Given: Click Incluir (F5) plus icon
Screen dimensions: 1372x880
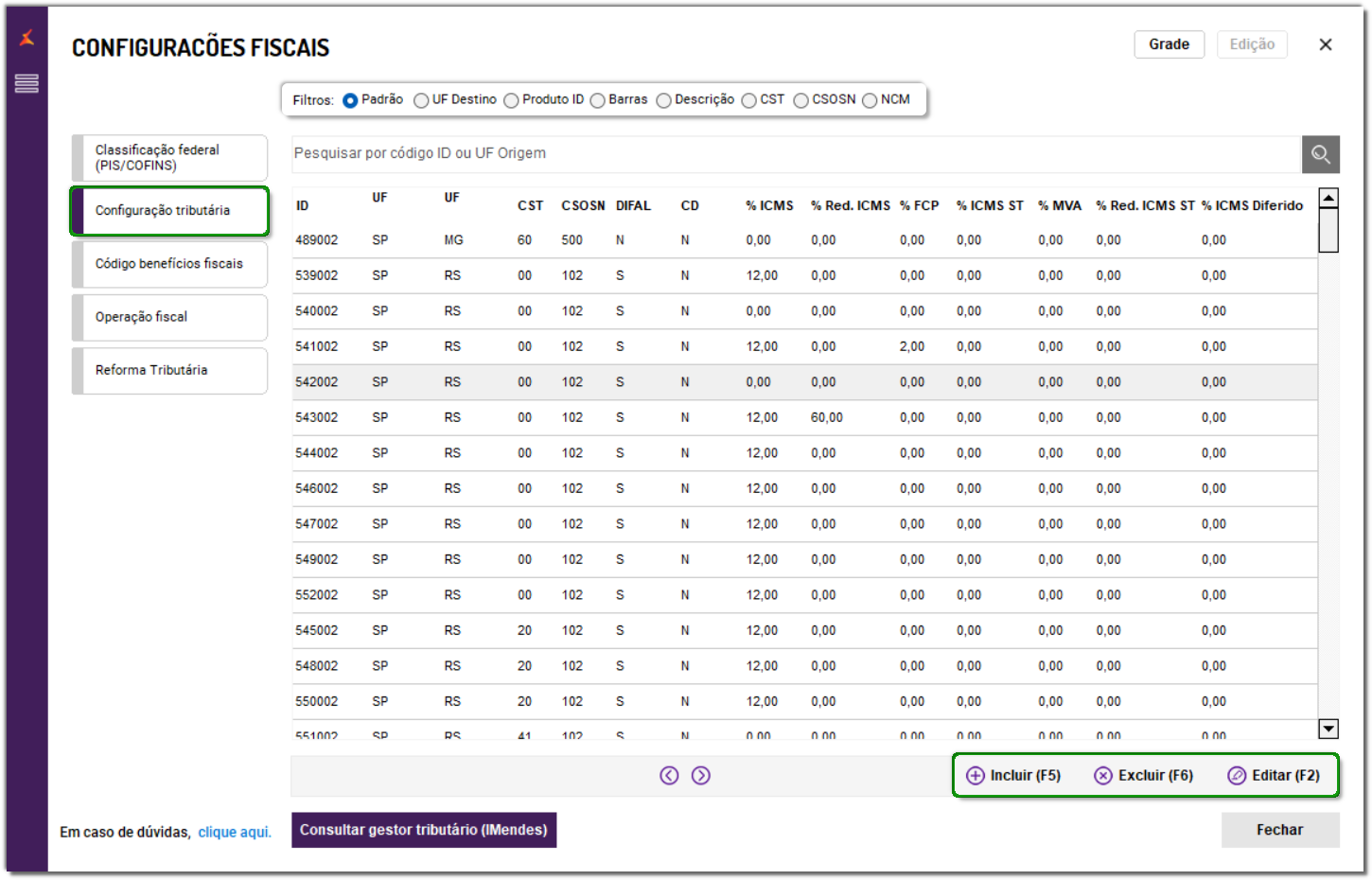Looking at the screenshot, I should pos(976,776).
